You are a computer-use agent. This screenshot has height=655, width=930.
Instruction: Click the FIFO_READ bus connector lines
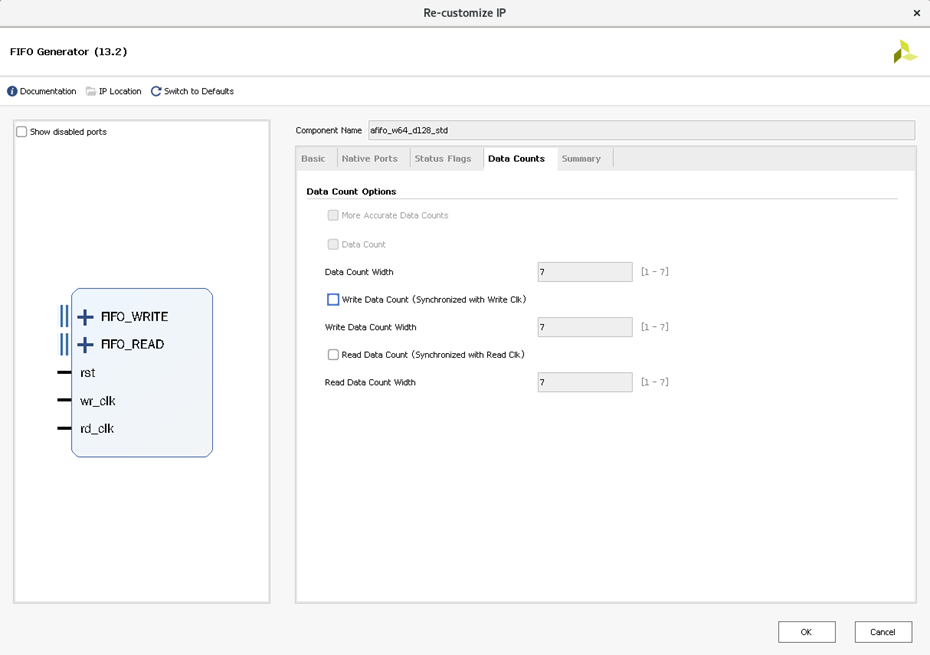[64, 344]
